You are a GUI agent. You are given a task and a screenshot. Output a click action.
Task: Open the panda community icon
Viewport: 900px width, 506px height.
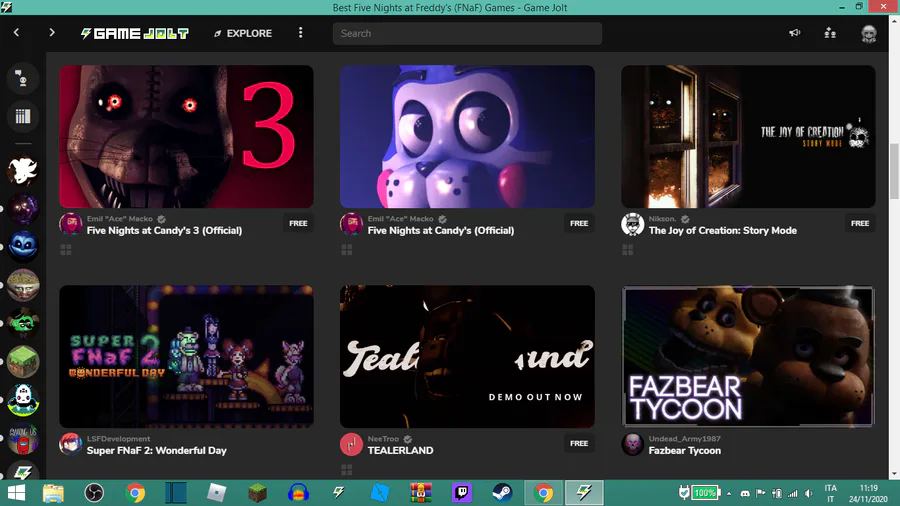point(23,400)
